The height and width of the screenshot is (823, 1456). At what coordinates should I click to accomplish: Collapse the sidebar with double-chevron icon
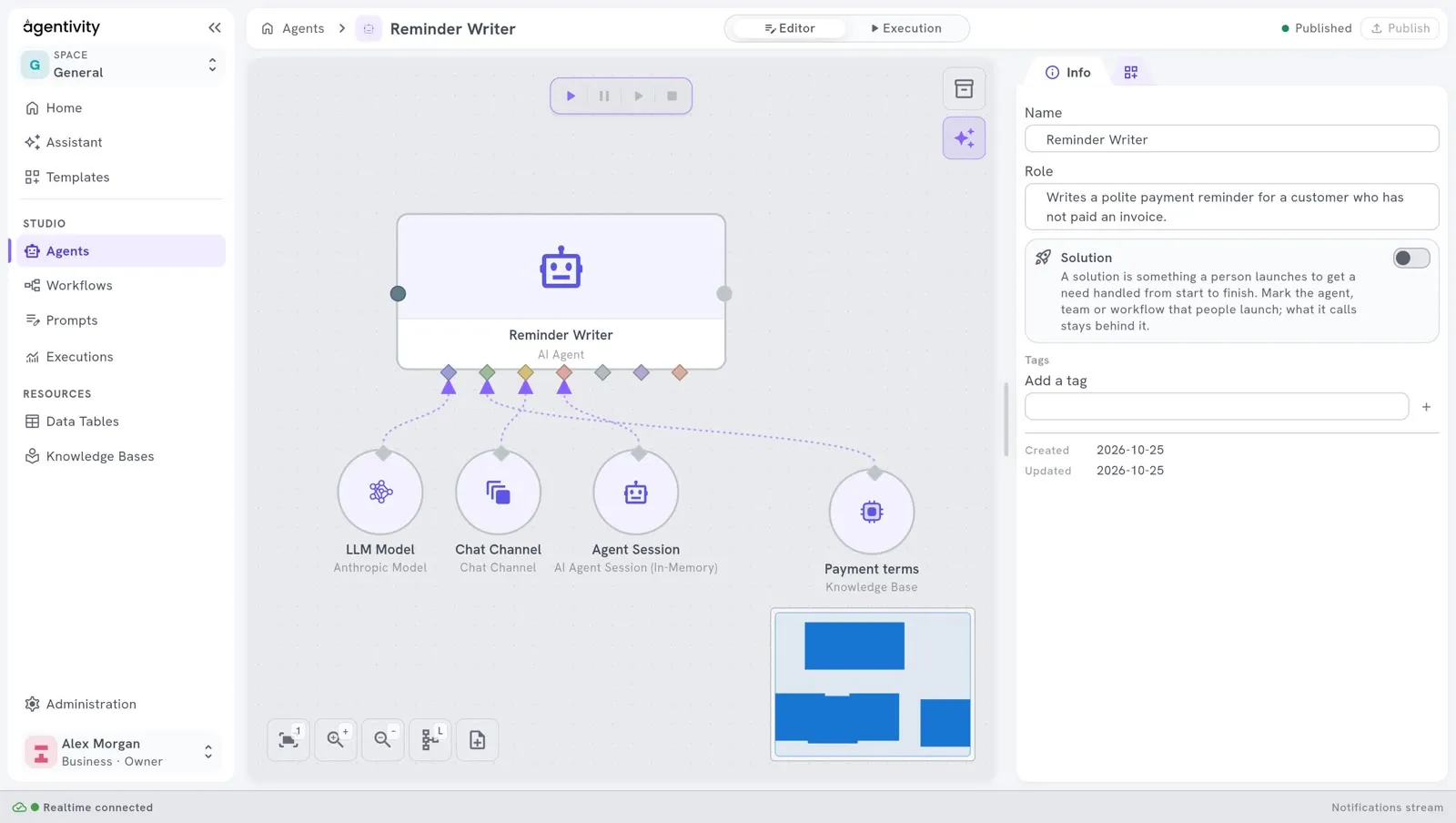click(215, 27)
